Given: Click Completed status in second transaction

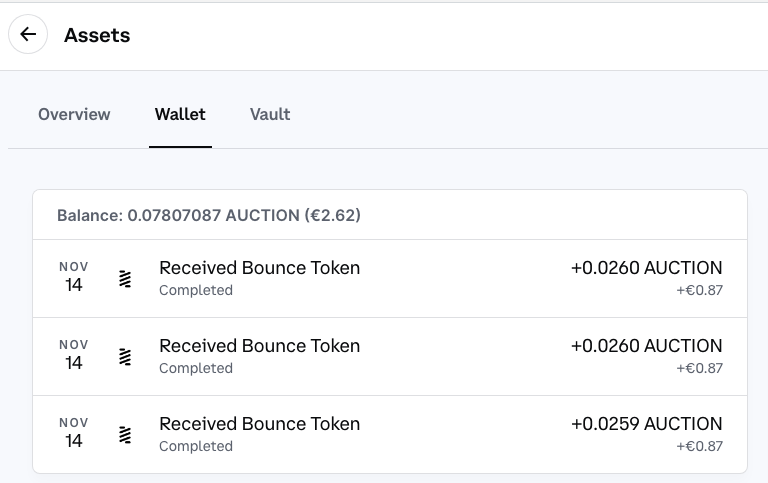Looking at the screenshot, I should pos(196,368).
